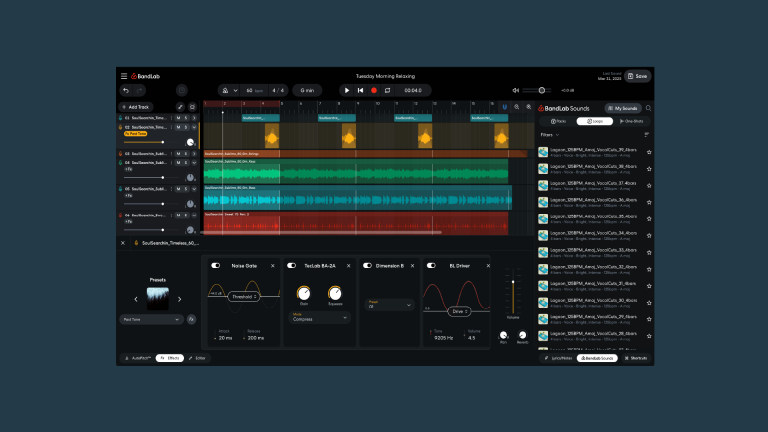Redo the last action
Screen dimensions: 768x432
[140, 90]
